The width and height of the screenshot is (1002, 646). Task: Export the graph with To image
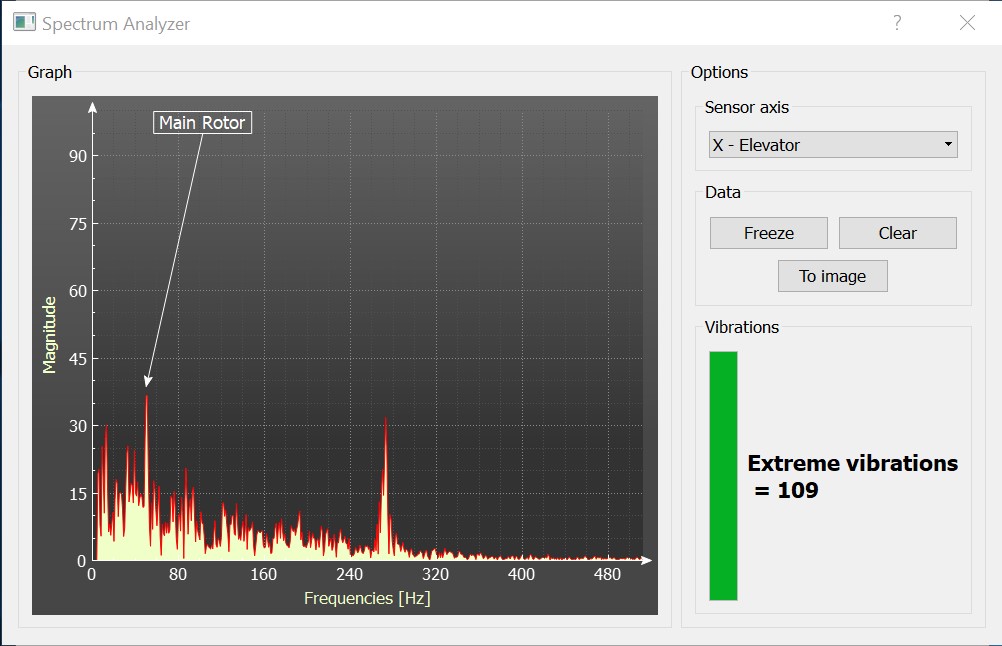(832, 276)
